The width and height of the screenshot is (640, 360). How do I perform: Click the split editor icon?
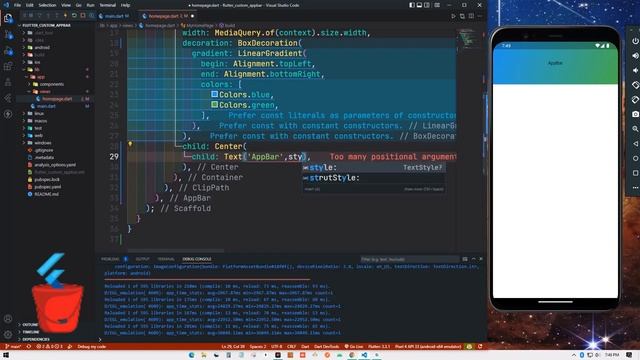pyautogui.click(x=471, y=16)
